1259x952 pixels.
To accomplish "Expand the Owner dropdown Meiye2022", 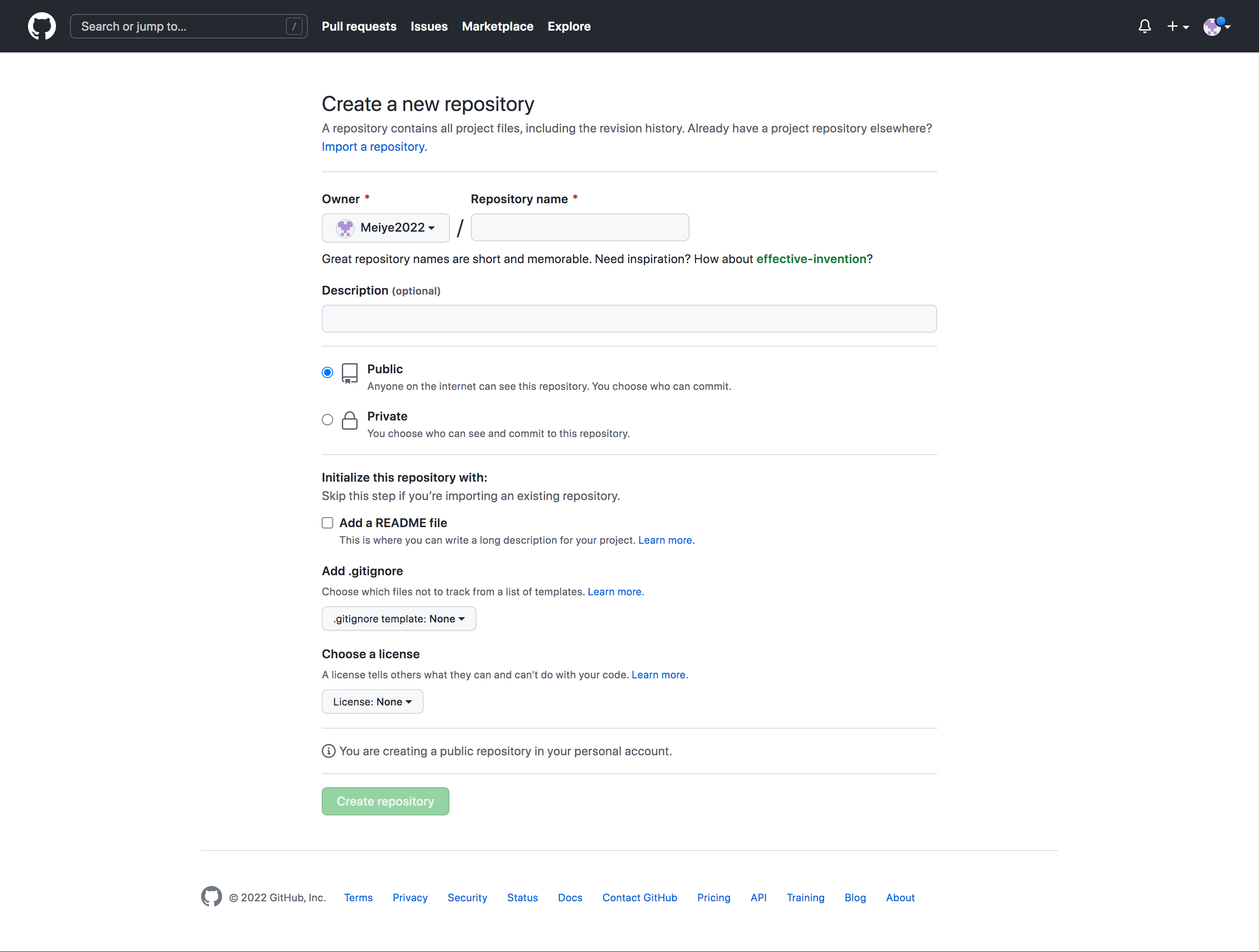I will 385,228.
